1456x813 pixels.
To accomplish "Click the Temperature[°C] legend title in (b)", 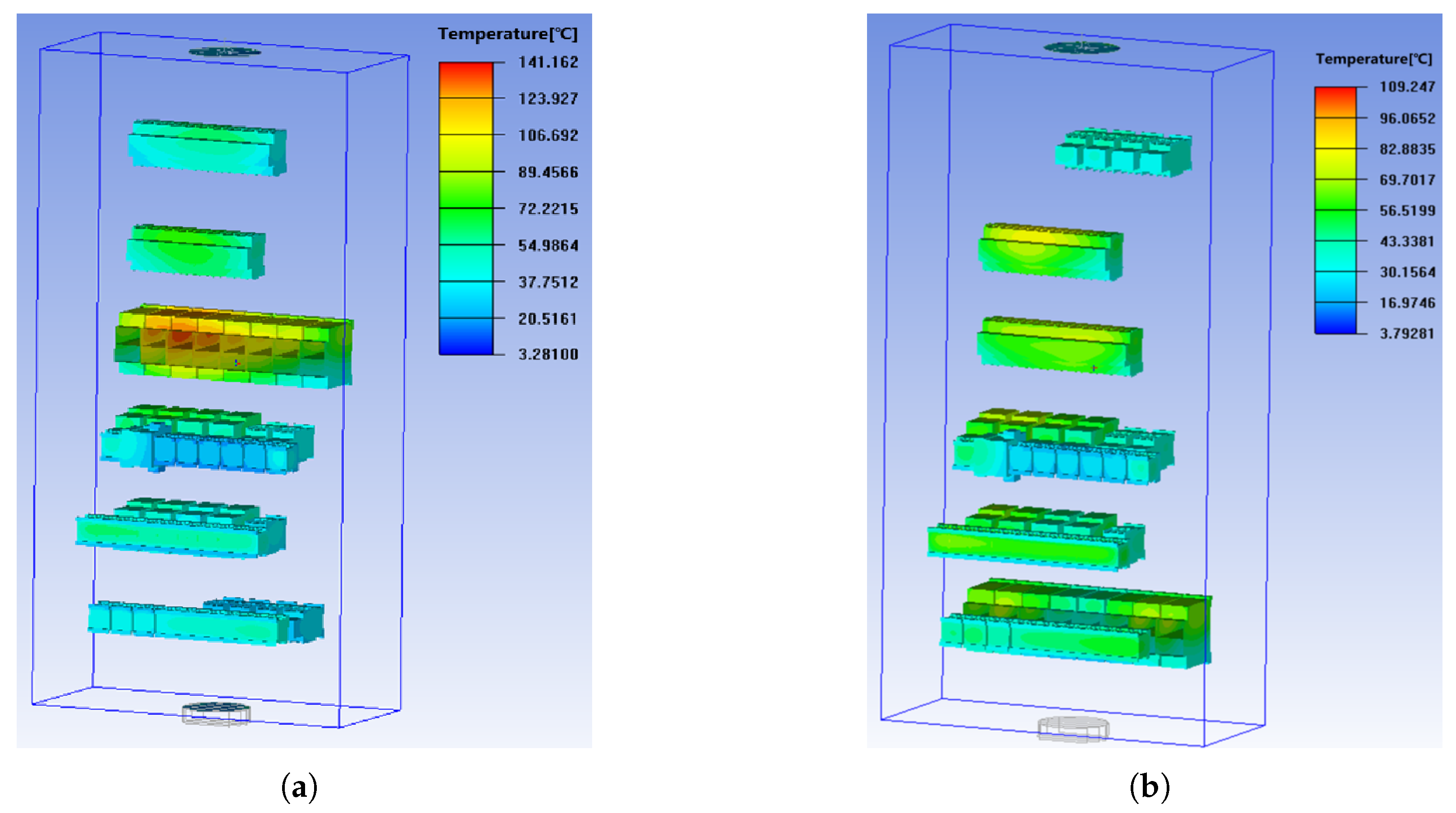I will coord(1374,59).
